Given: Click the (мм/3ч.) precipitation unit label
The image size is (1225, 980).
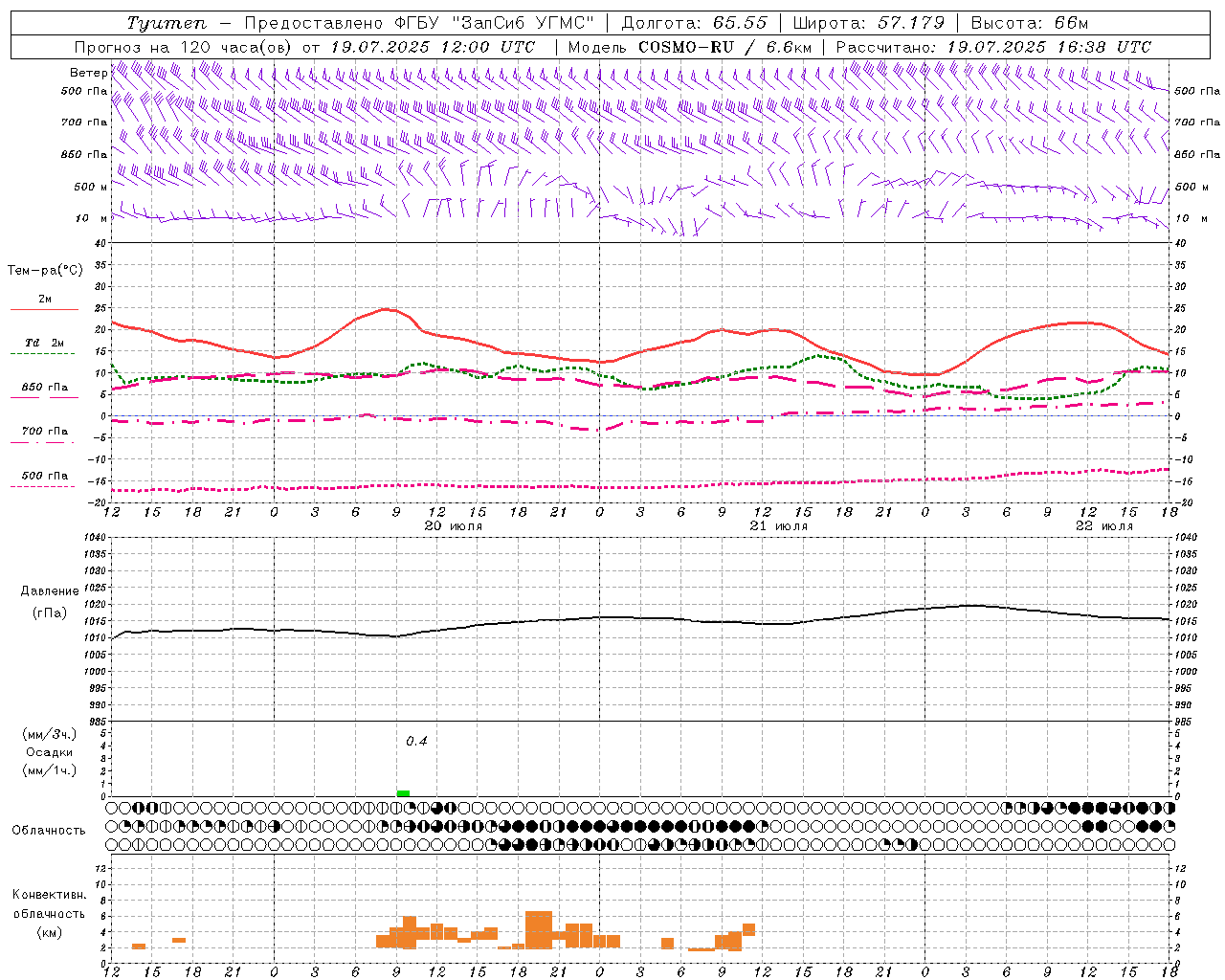Looking at the screenshot, I should click(50, 734).
